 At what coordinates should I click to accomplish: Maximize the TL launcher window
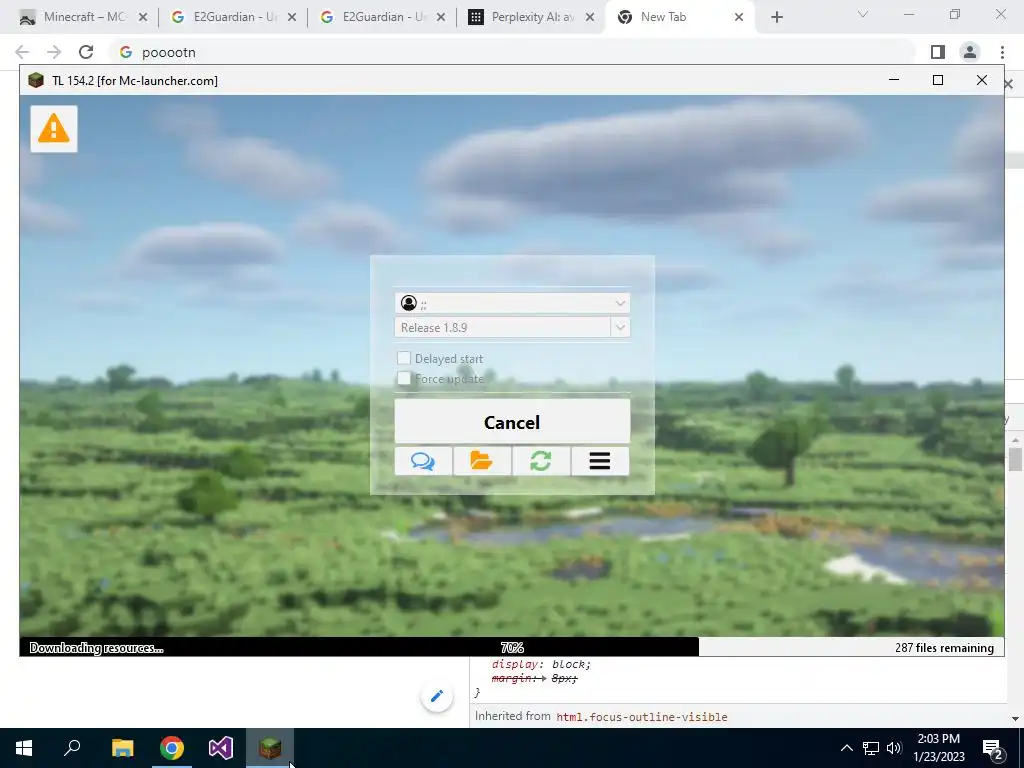938,80
